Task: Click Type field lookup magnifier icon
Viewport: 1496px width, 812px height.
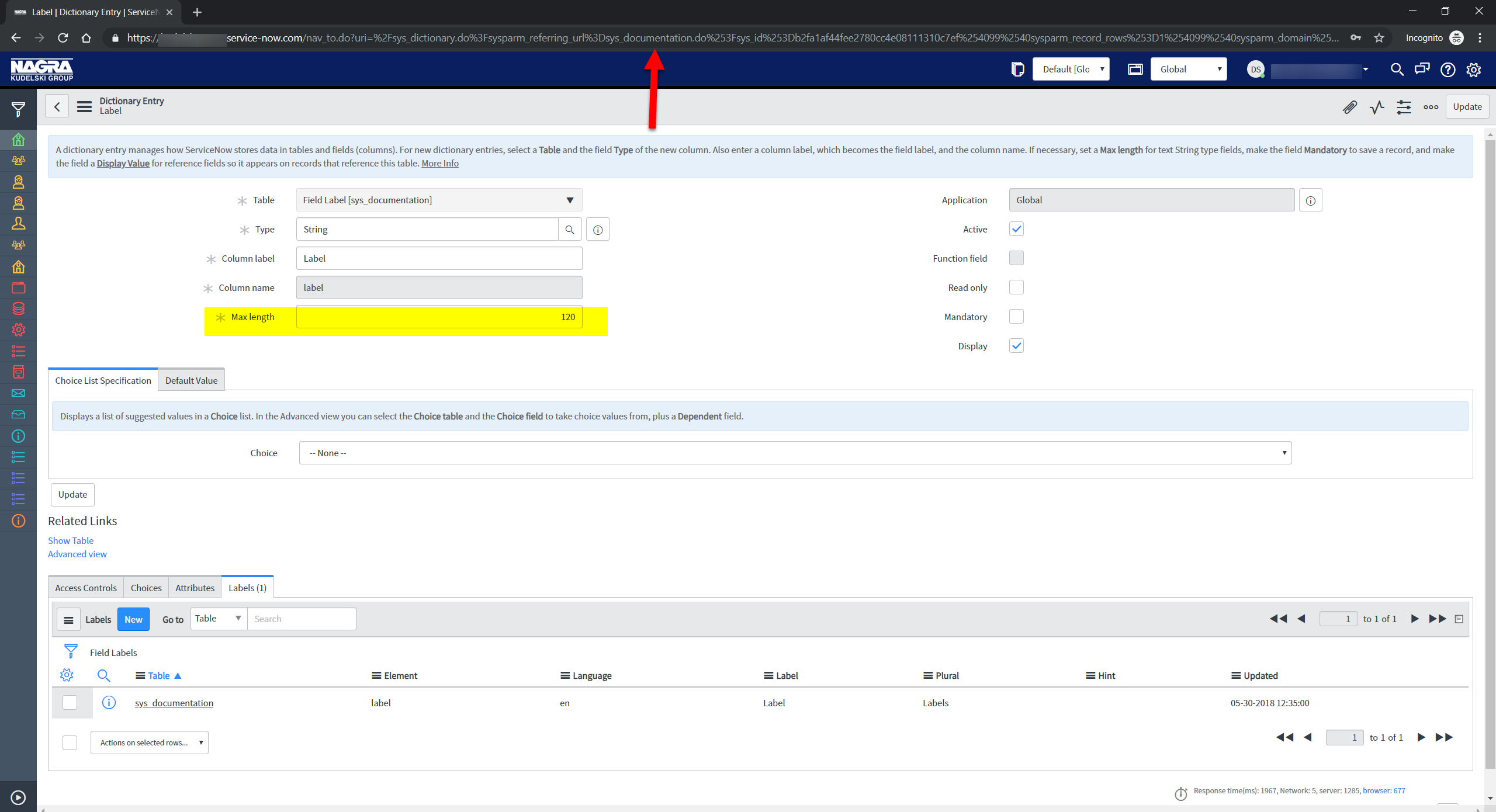Action: 570,230
